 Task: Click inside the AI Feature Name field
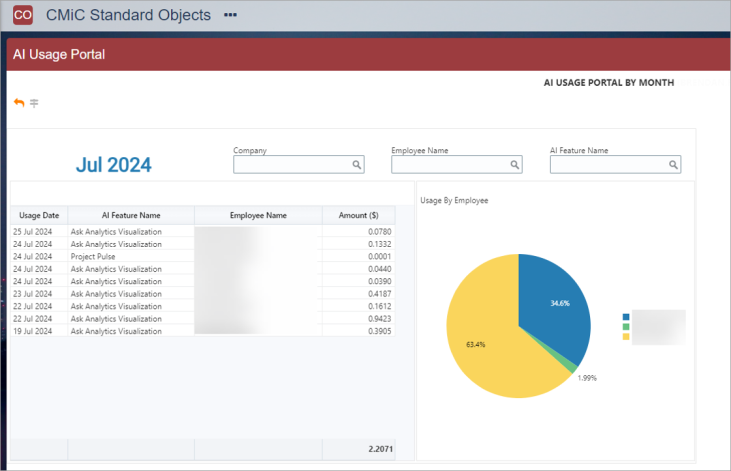point(615,165)
